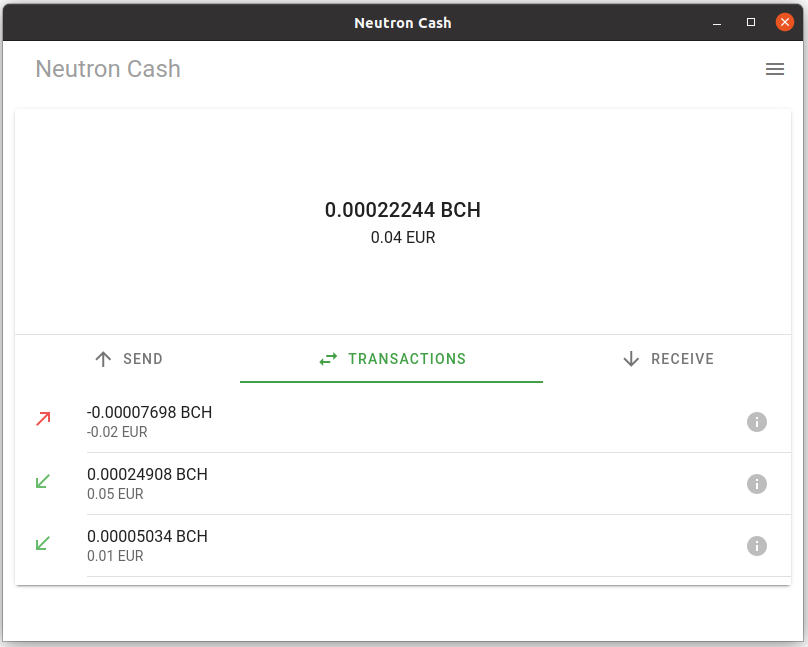Open the RECEIVE tab
The image size is (808, 647).
point(668,359)
